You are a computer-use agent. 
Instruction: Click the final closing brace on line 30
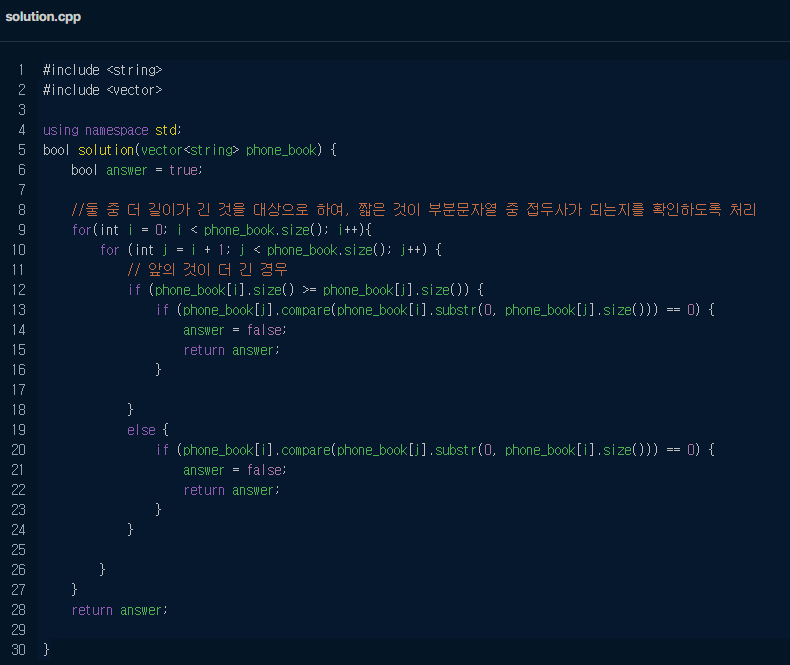pyautogui.click(x=46, y=649)
